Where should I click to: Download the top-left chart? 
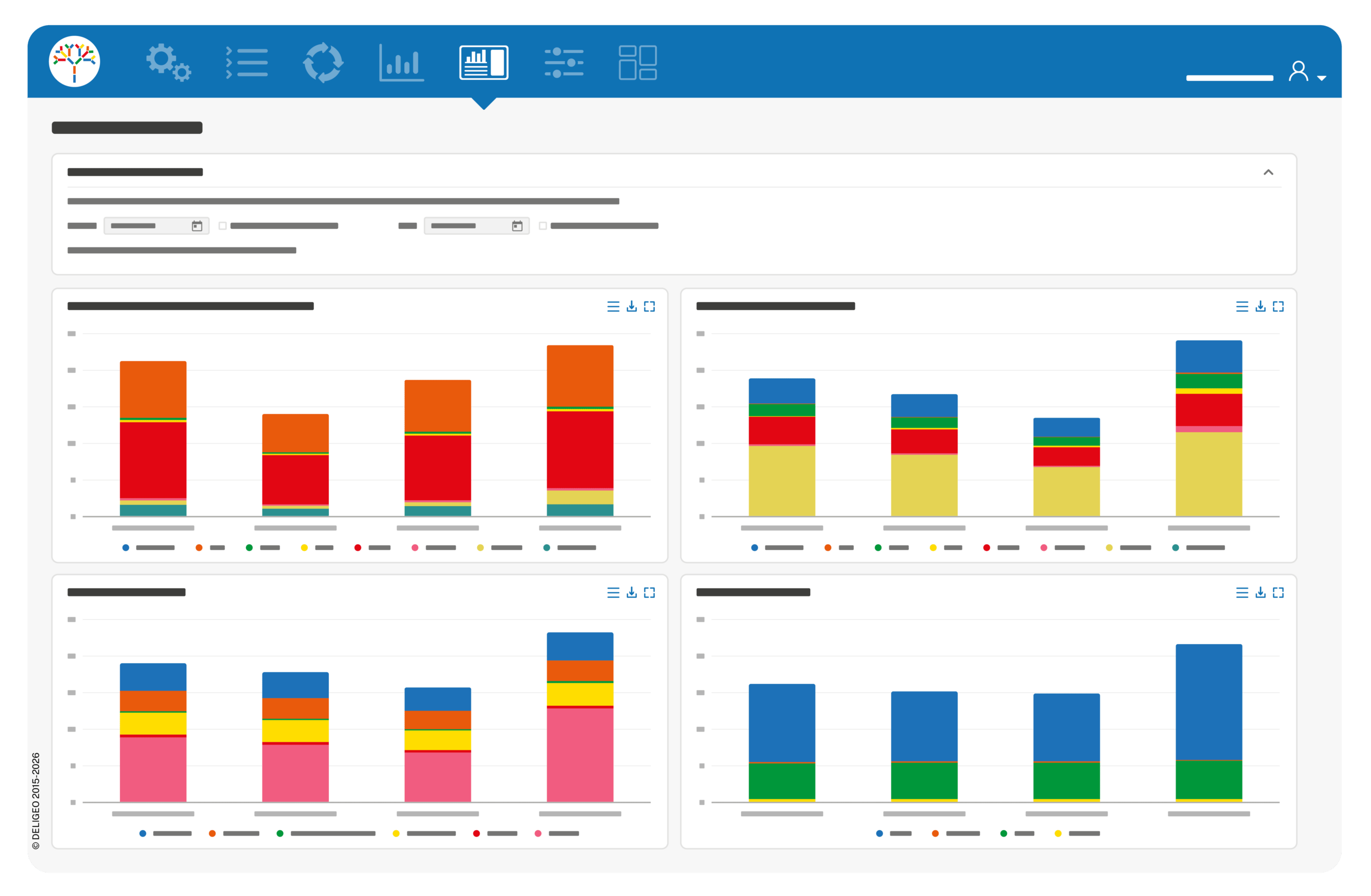tap(631, 306)
